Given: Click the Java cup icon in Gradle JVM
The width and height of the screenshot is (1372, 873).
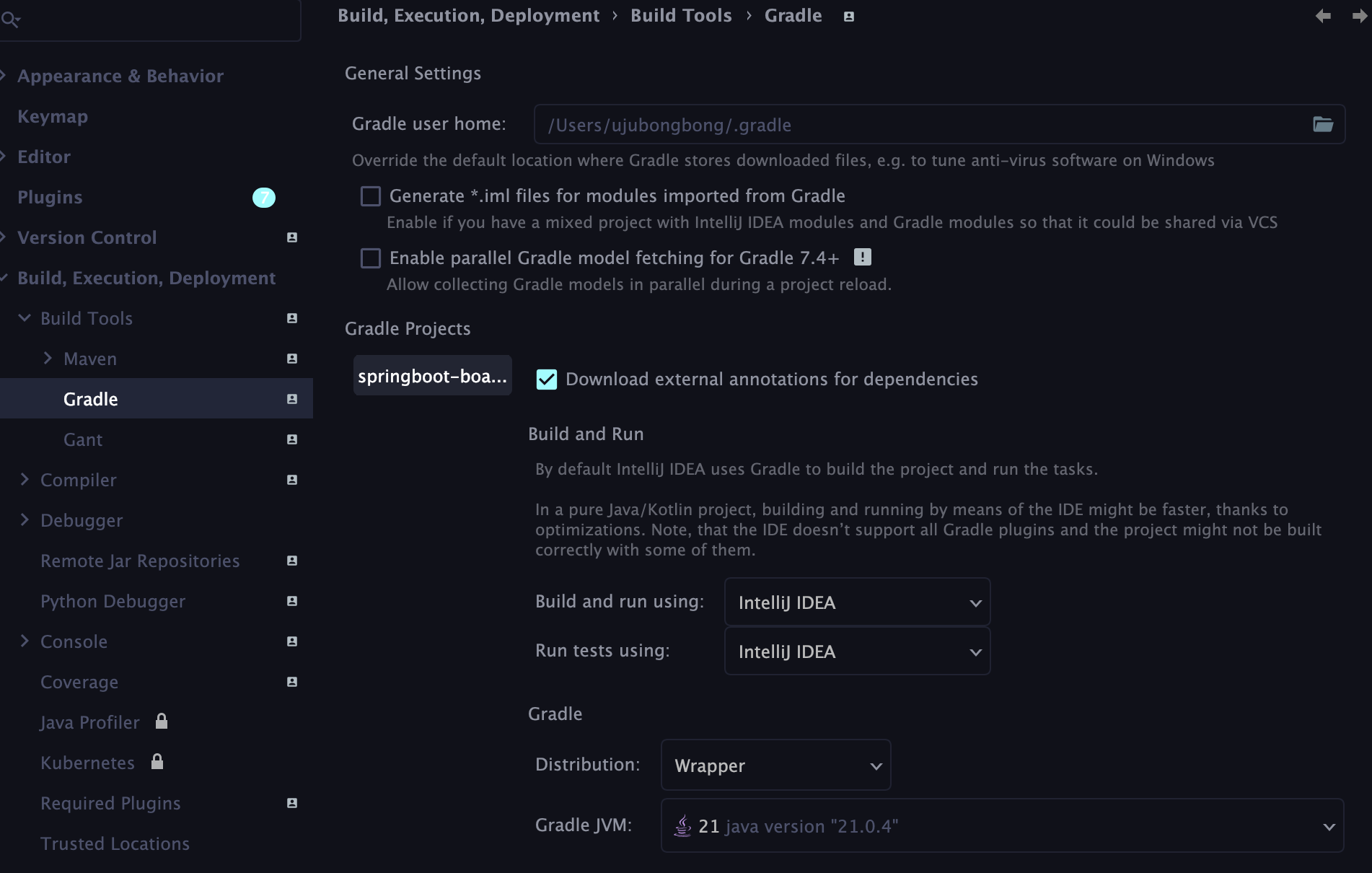Looking at the screenshot, I should [682, 825].
